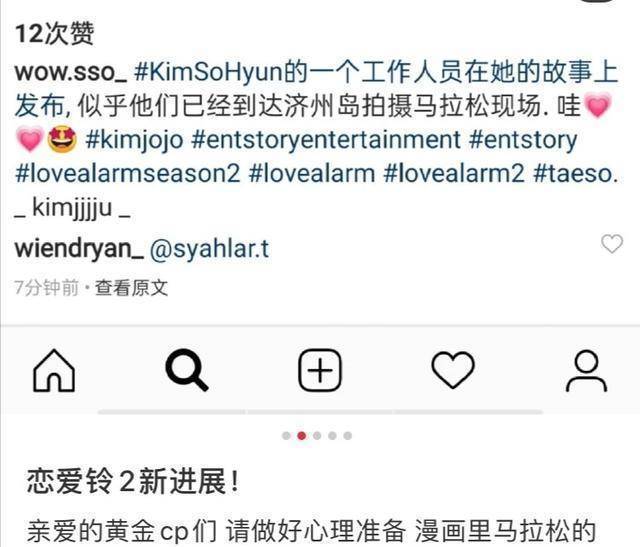
Task: Jump to the last pagination dot
Action: pyautogui.click(x=348, y=436)
